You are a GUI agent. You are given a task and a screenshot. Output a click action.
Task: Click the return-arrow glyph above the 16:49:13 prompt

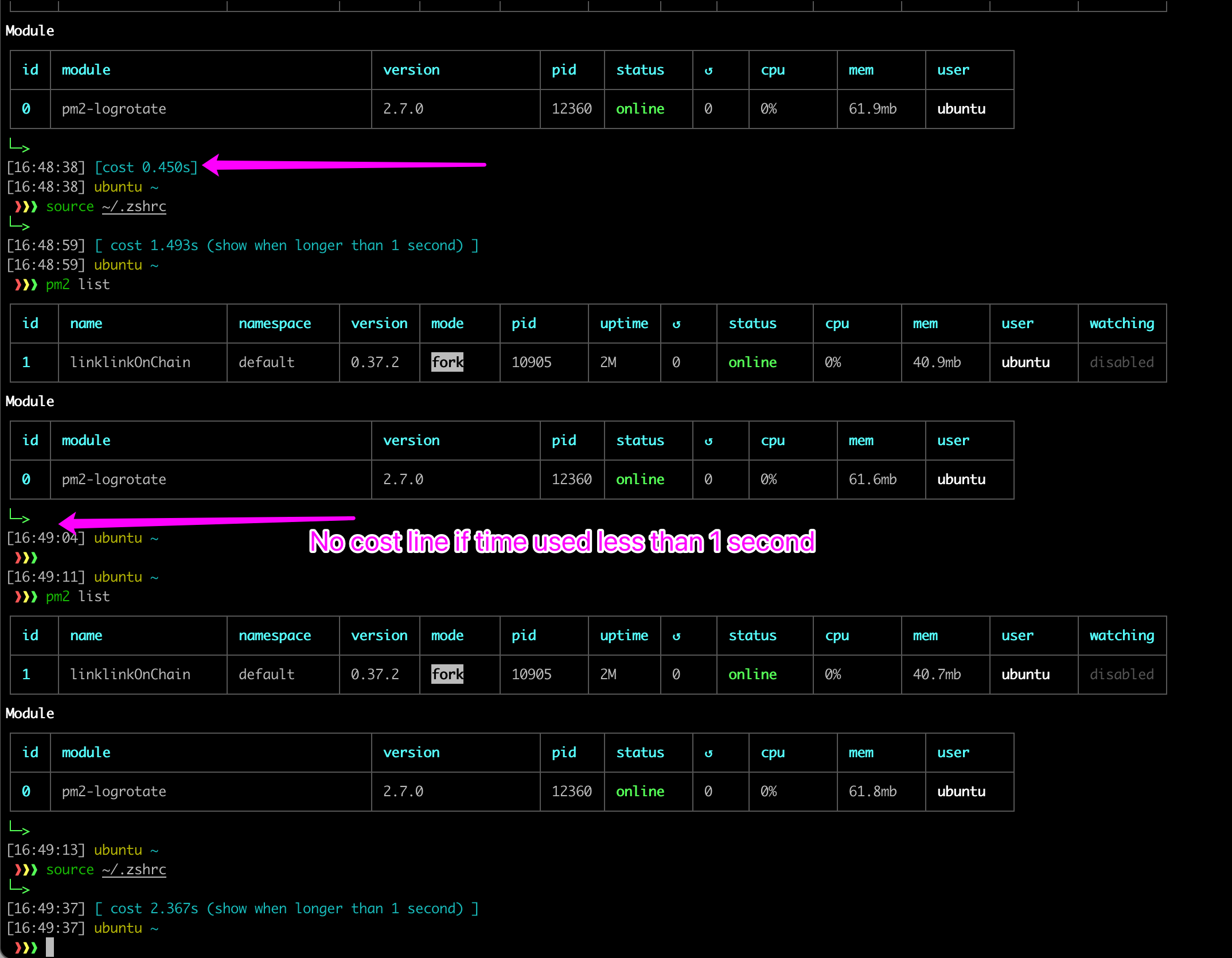[19, 829]
